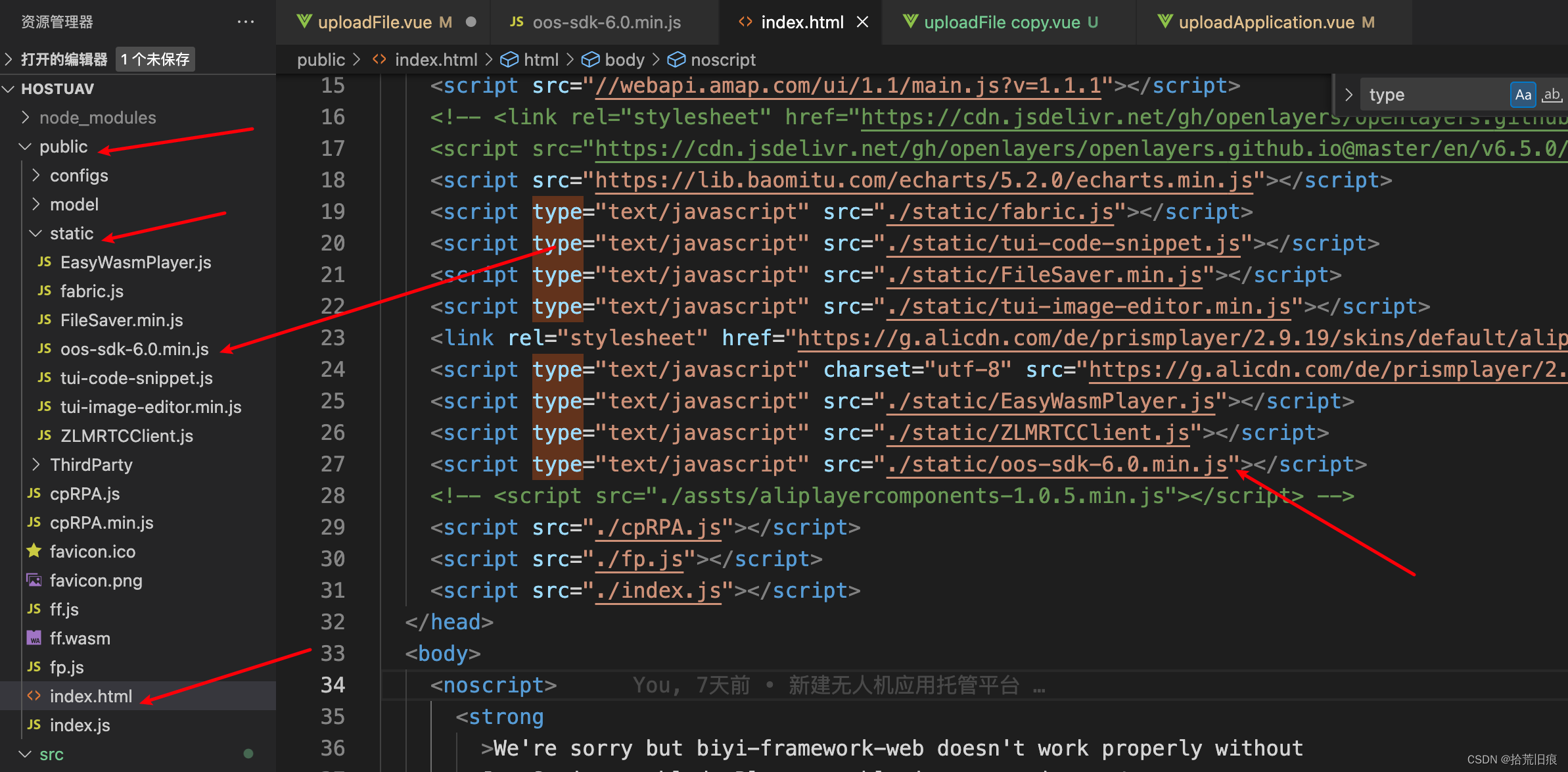Click the Search icon in activity bar
This screenshot has height=772, width=1568.
pos(1349,94)
